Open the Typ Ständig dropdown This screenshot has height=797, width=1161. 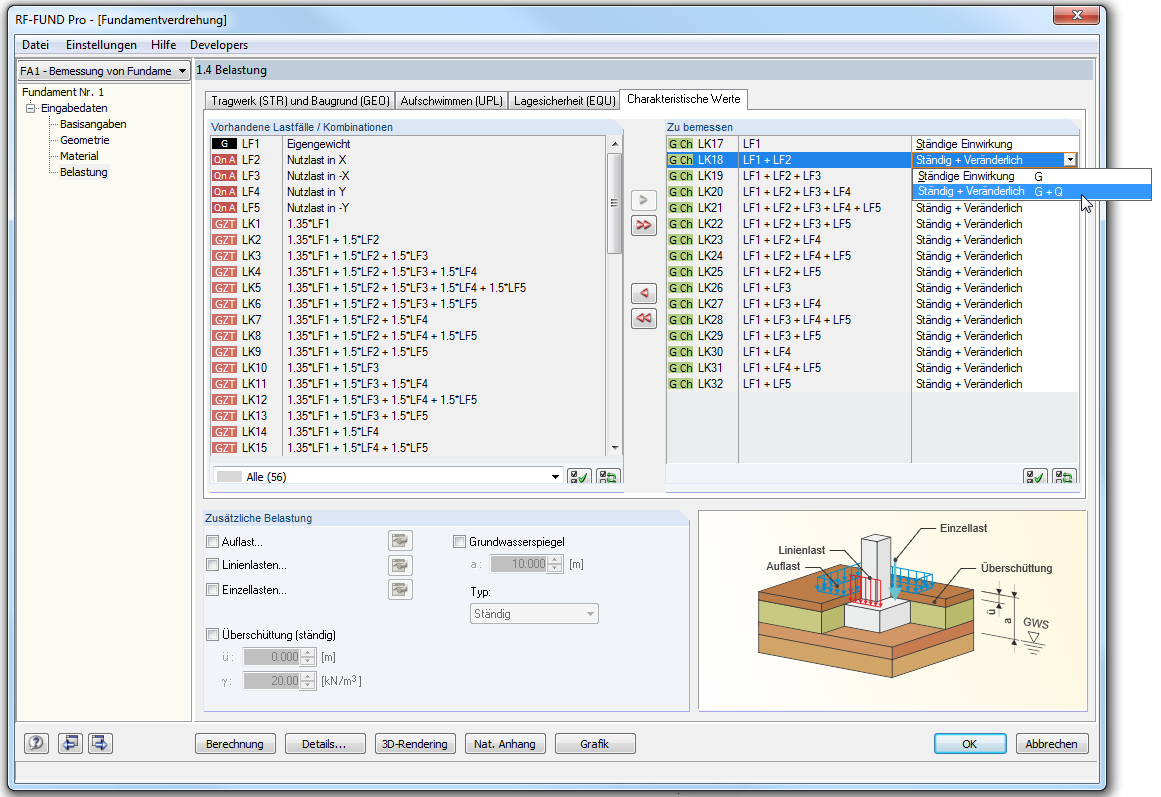(x=534, y=613)
